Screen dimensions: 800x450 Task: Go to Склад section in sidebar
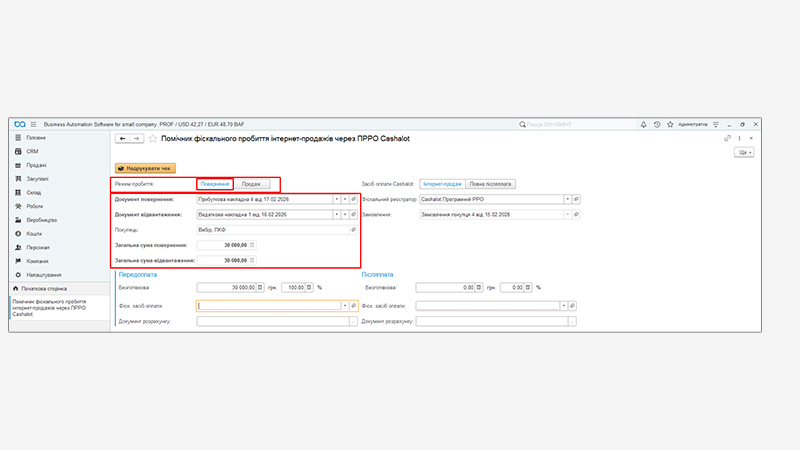34,192
